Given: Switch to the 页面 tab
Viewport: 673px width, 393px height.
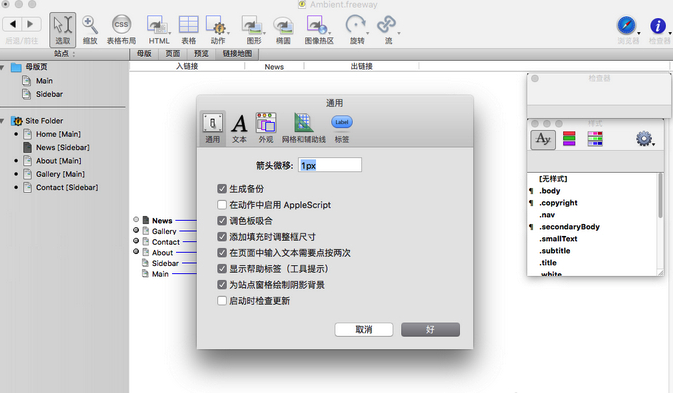Looking at the screenshot, I should [x=173, y=54].
